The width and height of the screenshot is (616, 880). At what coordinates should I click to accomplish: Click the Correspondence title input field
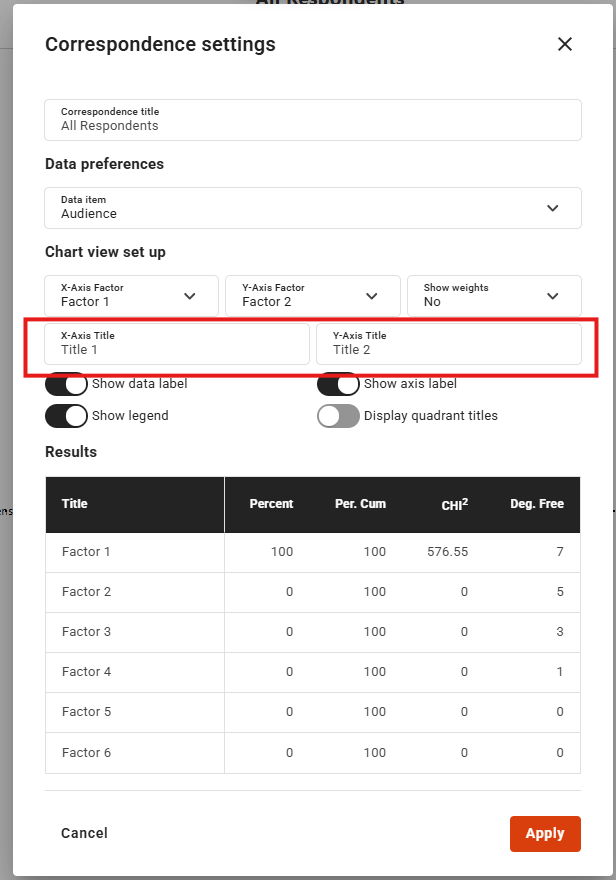312,120
